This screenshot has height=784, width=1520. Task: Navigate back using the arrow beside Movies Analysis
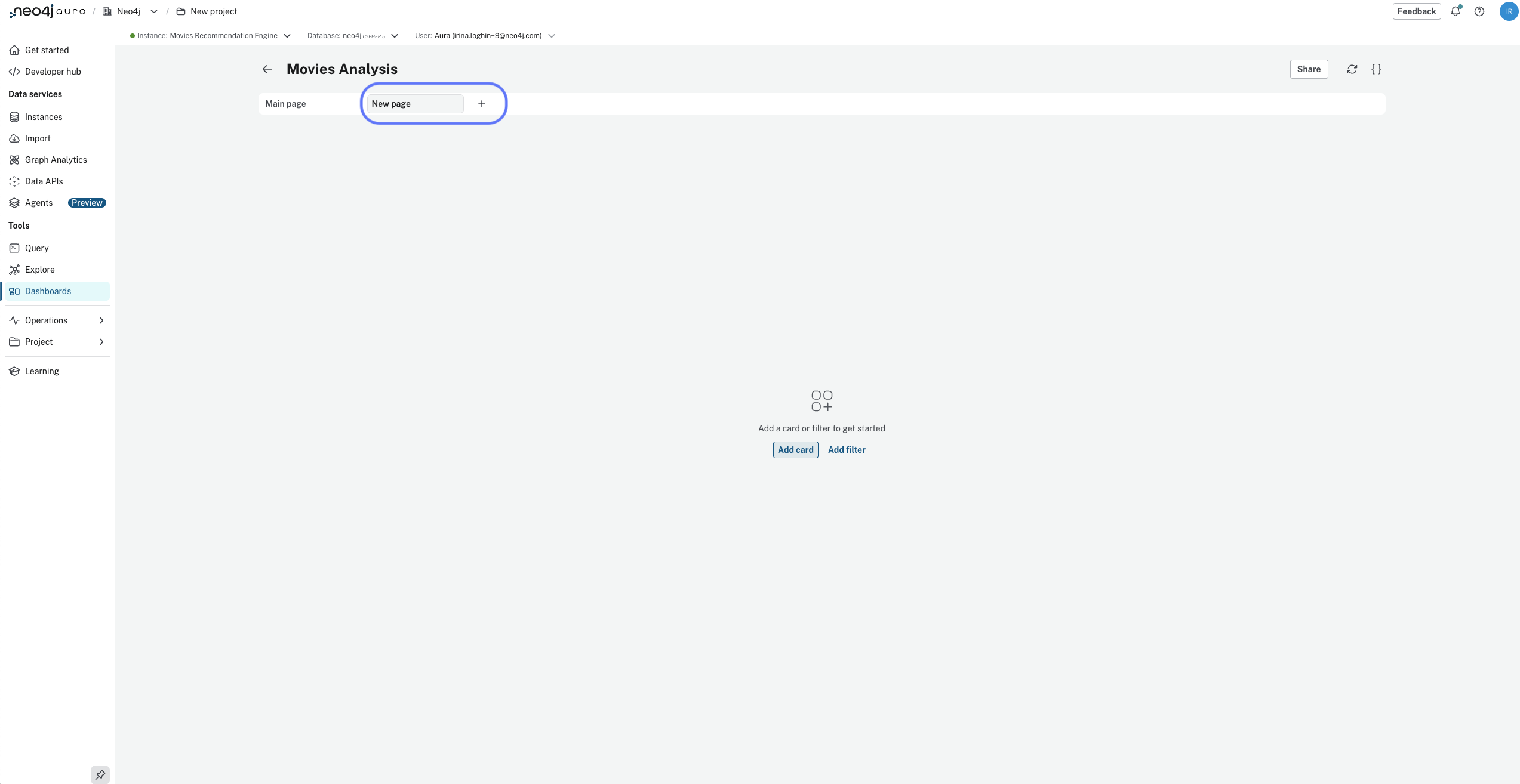[x=267, y=69]
